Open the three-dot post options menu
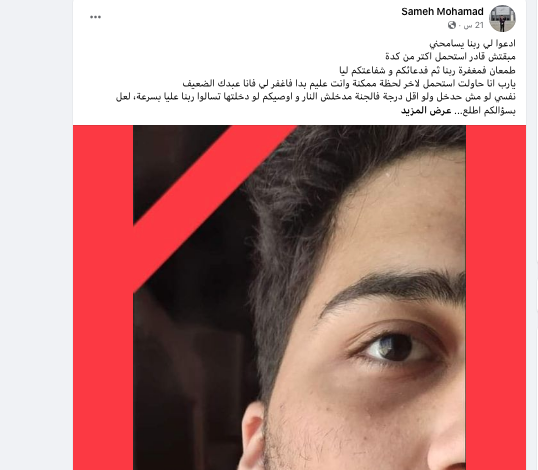The width and height of the screenshot is (538, 470). pyautogui.click(x=95, y=17)
